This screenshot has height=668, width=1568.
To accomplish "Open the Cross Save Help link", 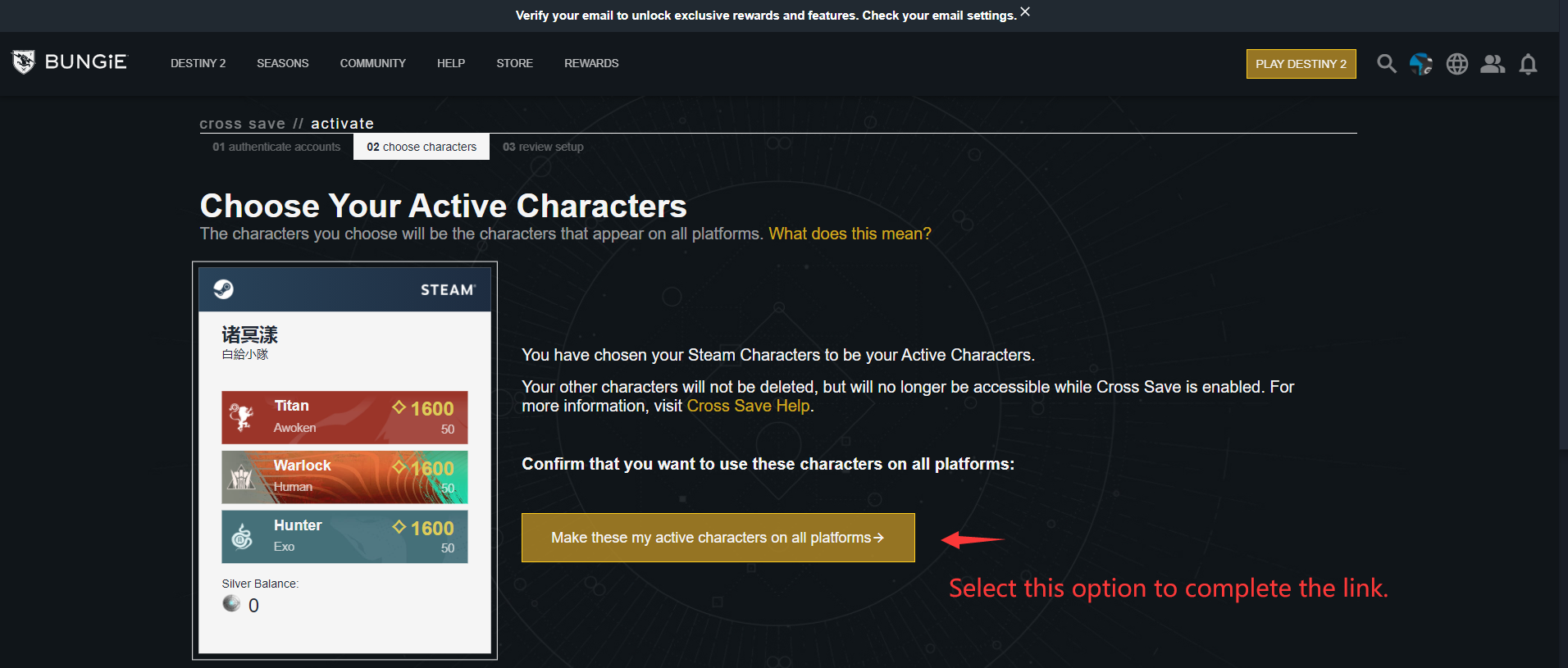I will [x=748, y=406].
